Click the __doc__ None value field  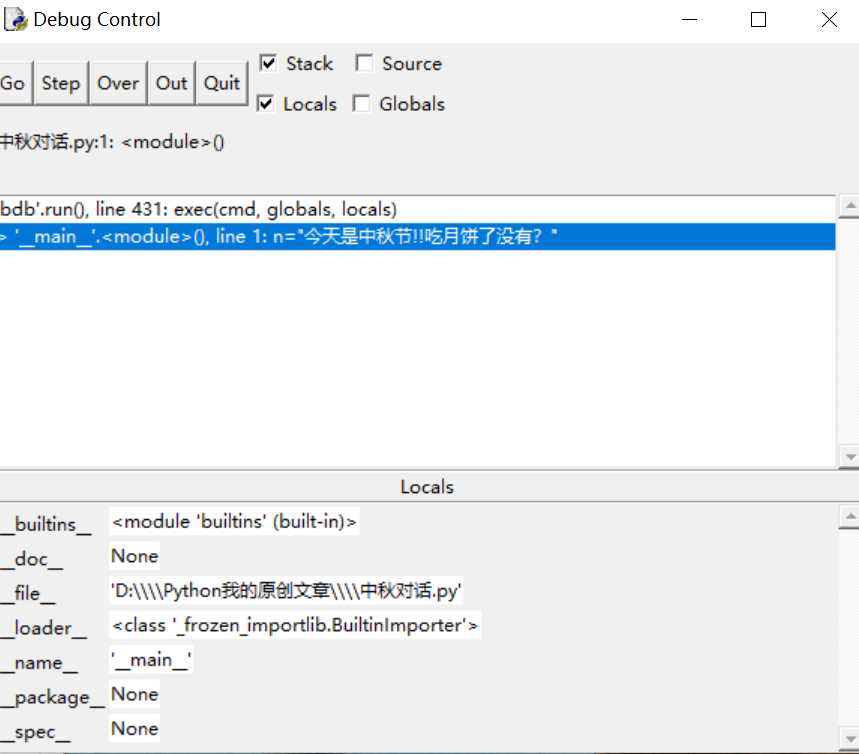[x=135, y=556]
